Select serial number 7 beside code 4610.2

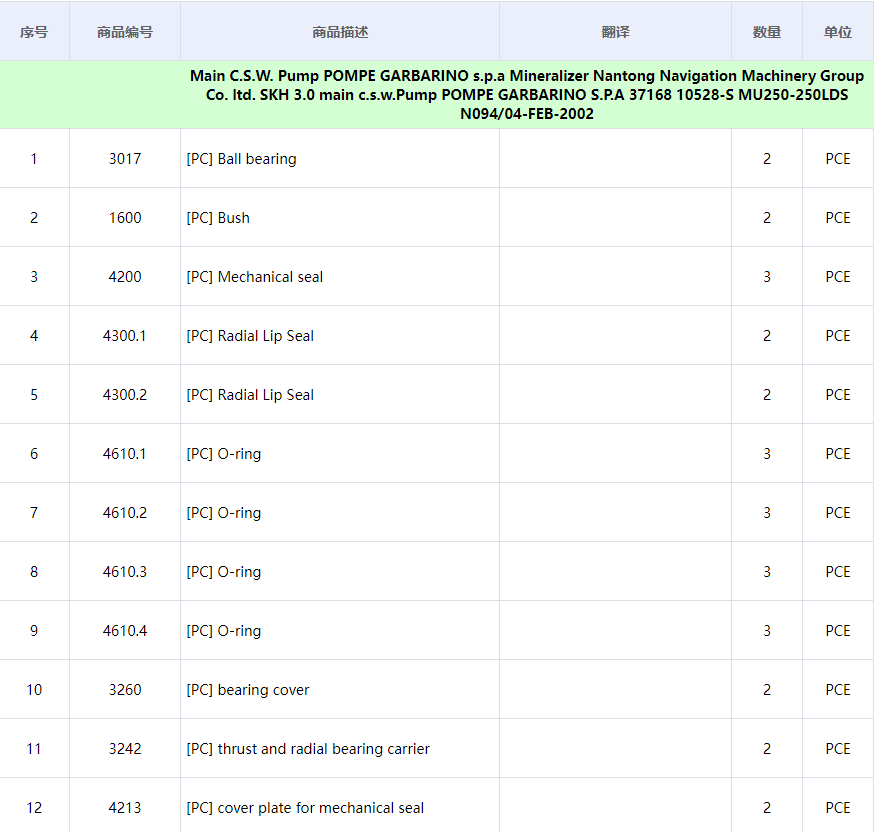34,513
